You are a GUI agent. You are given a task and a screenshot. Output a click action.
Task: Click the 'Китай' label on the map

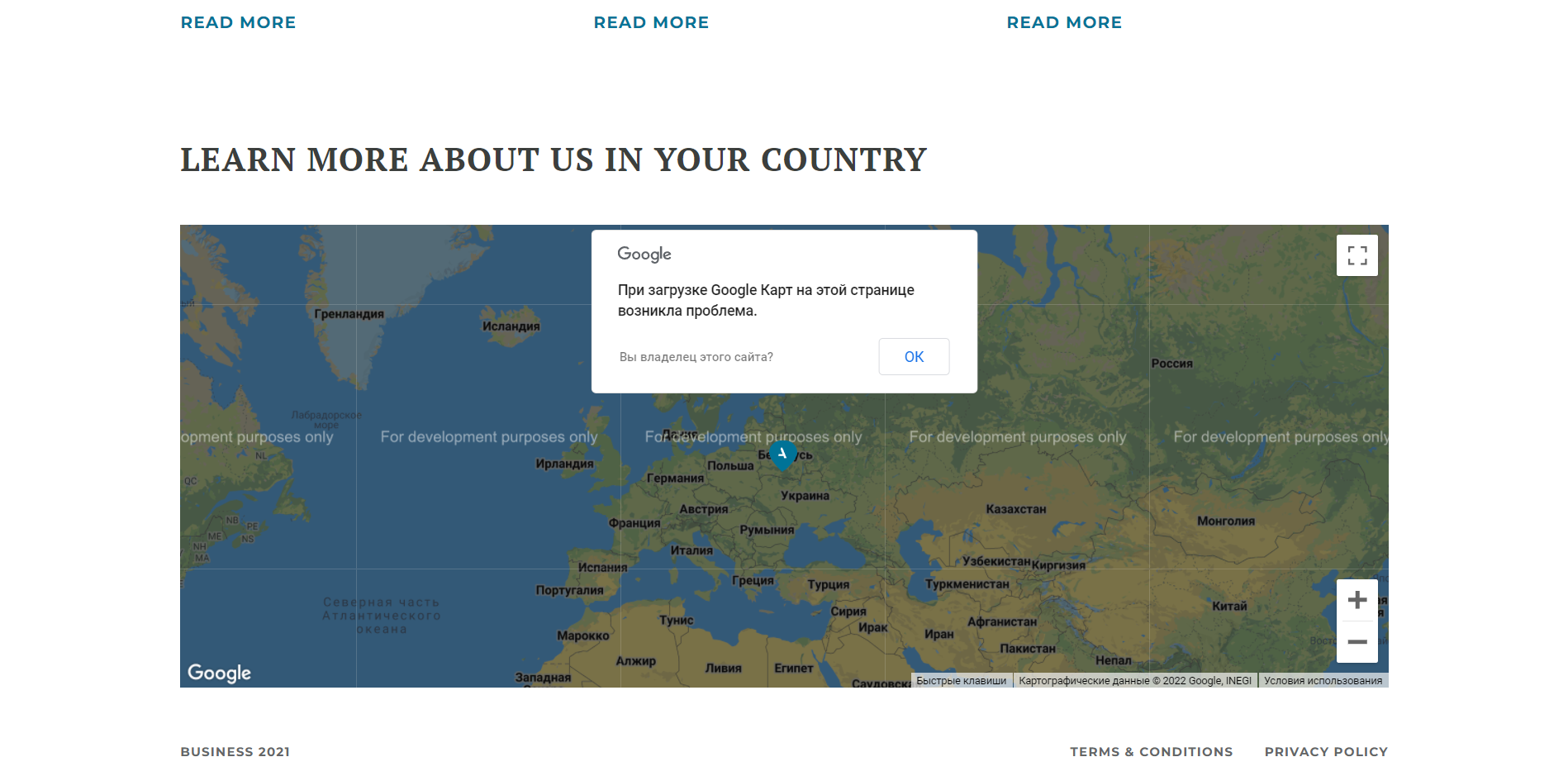point(1229,606)
